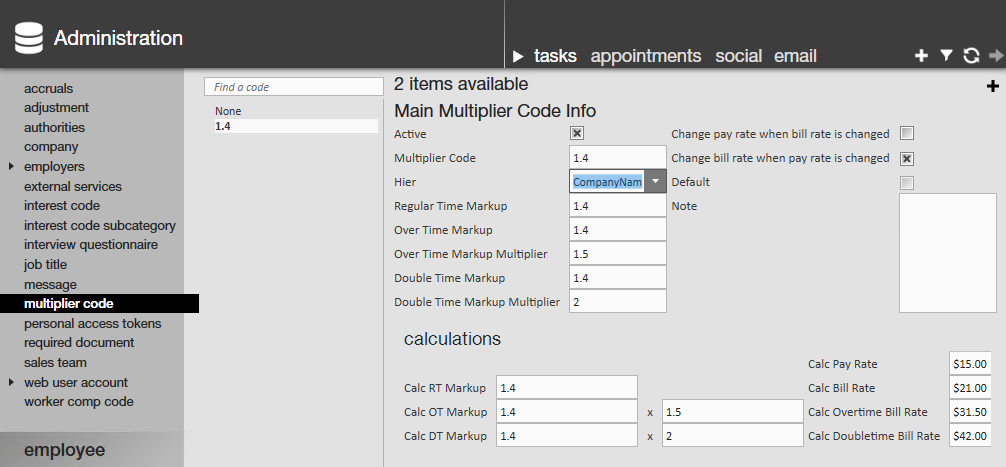Screen dimensions: 1006x467
Task: Enable change pay rate when bill rate changes
Action: pos(907,133)
